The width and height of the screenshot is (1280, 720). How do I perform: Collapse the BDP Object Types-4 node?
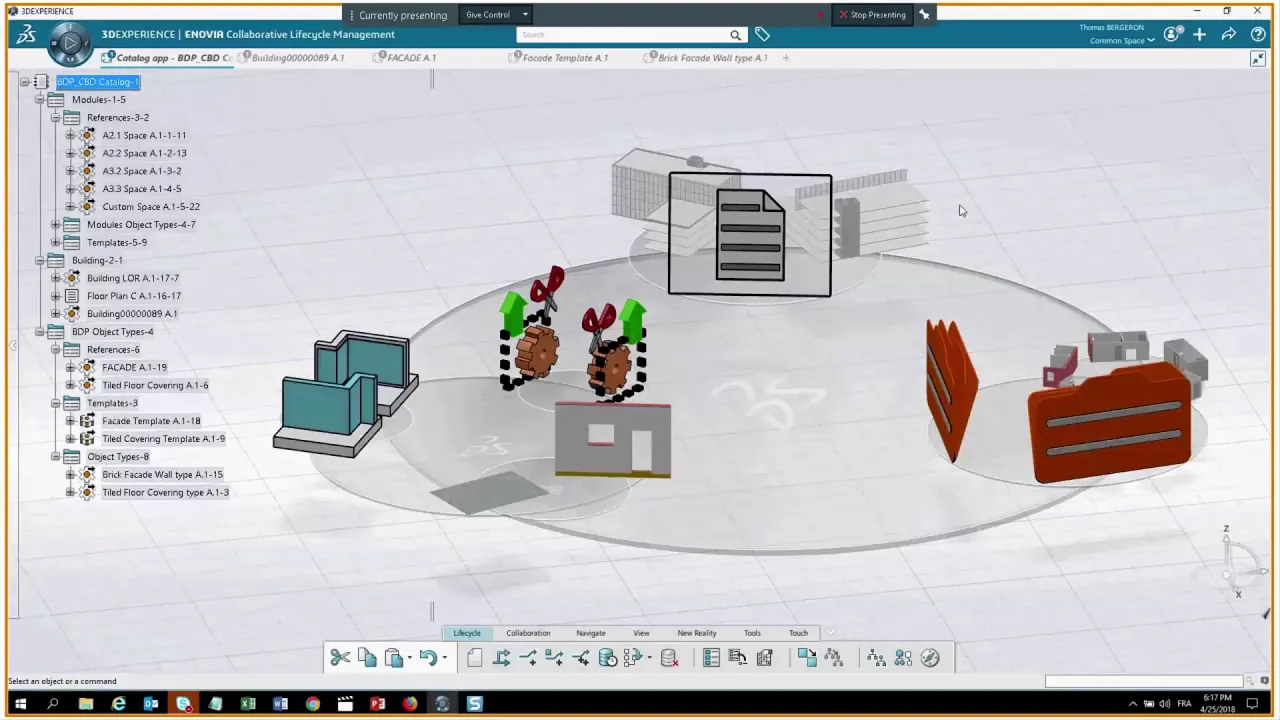click(40, 332)
